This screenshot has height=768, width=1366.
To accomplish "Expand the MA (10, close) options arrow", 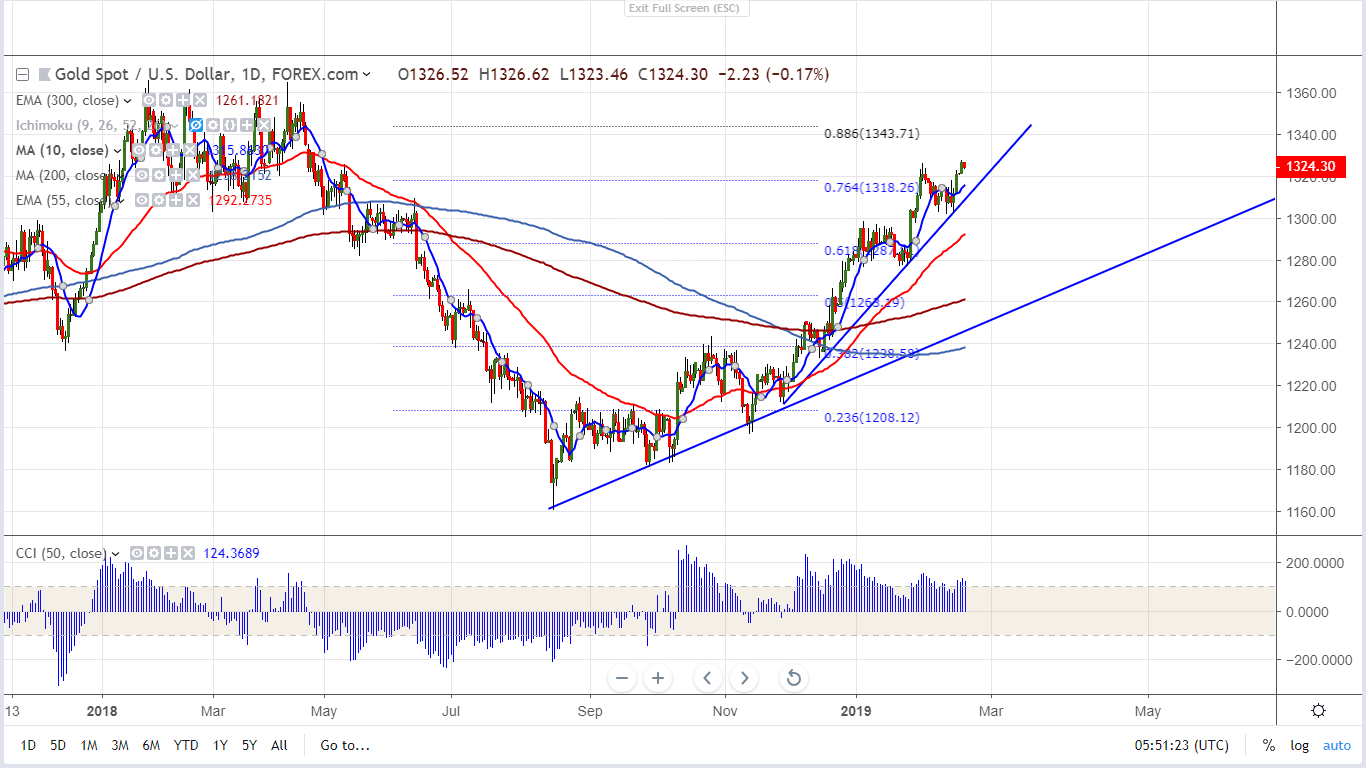I will point(118,151).
